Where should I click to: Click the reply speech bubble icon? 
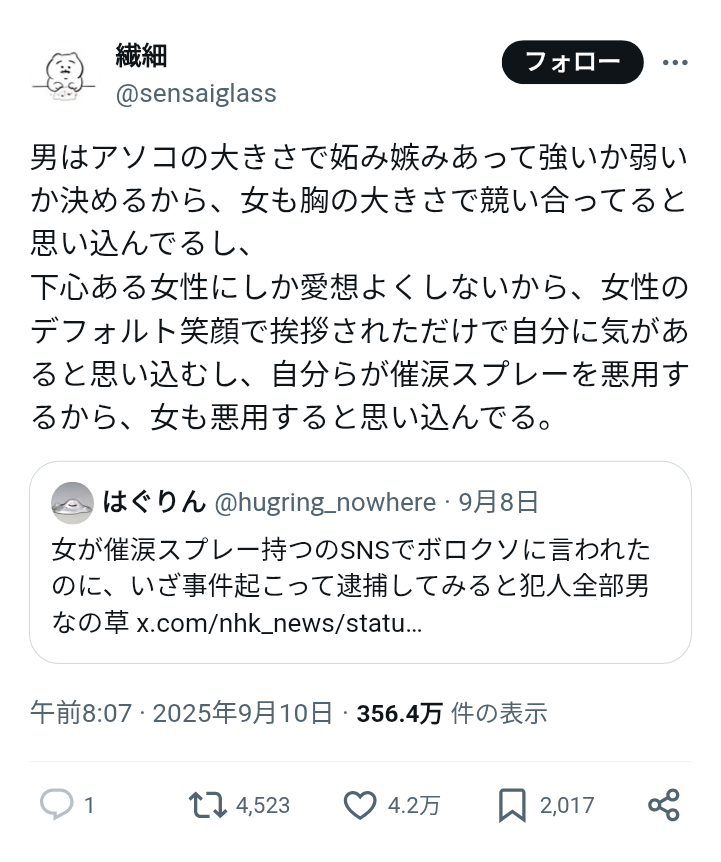coord(55,805)
